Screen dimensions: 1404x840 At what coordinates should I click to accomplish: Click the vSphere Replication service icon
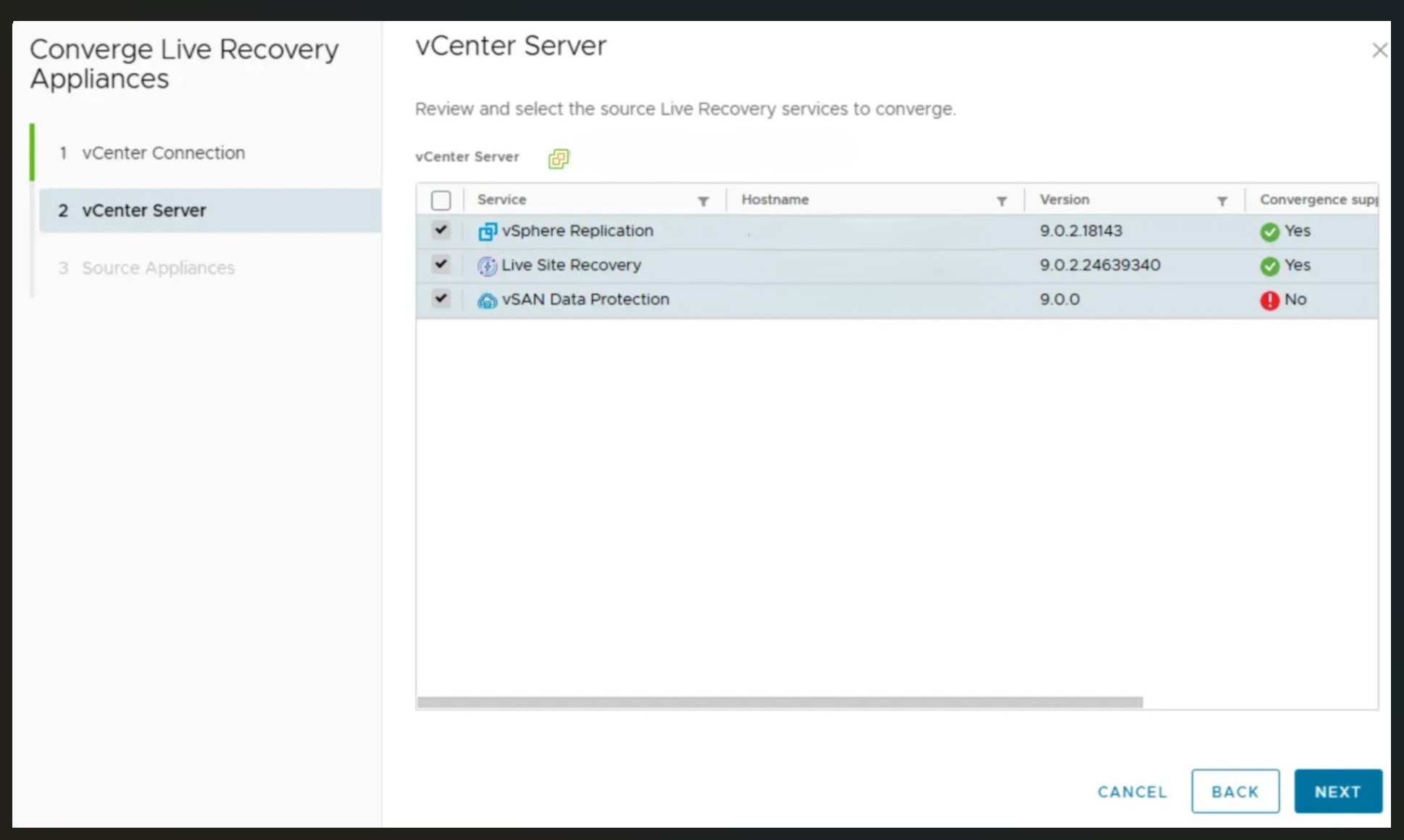(x=487, y=232)
